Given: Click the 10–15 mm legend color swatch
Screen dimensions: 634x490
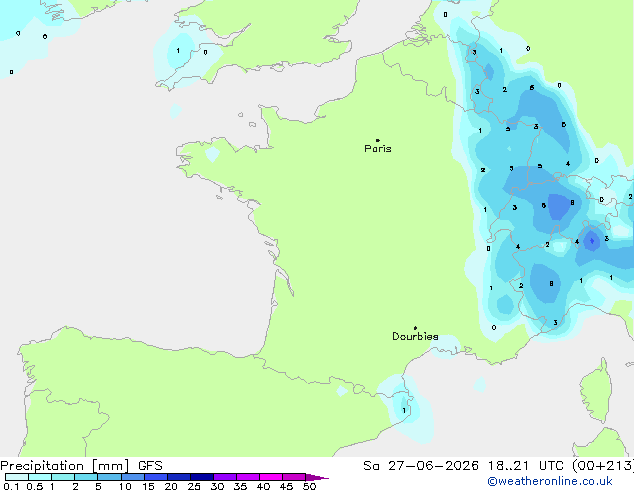Looking at the screenshot, I should [133, 477].
